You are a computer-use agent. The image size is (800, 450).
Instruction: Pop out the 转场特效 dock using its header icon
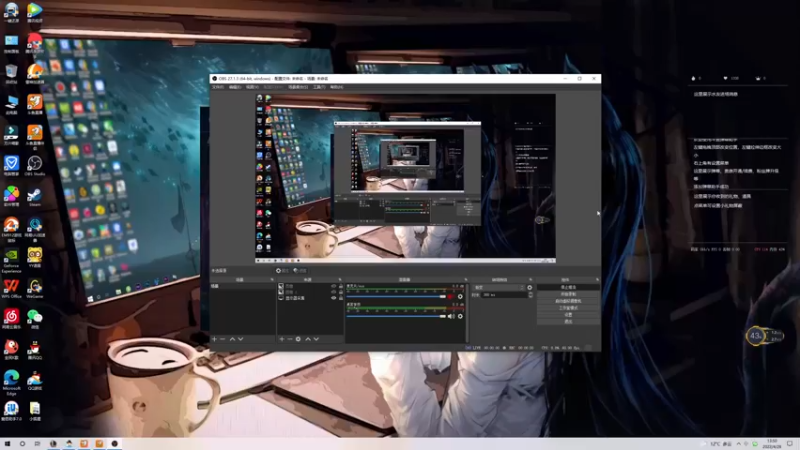coord(531,280)
